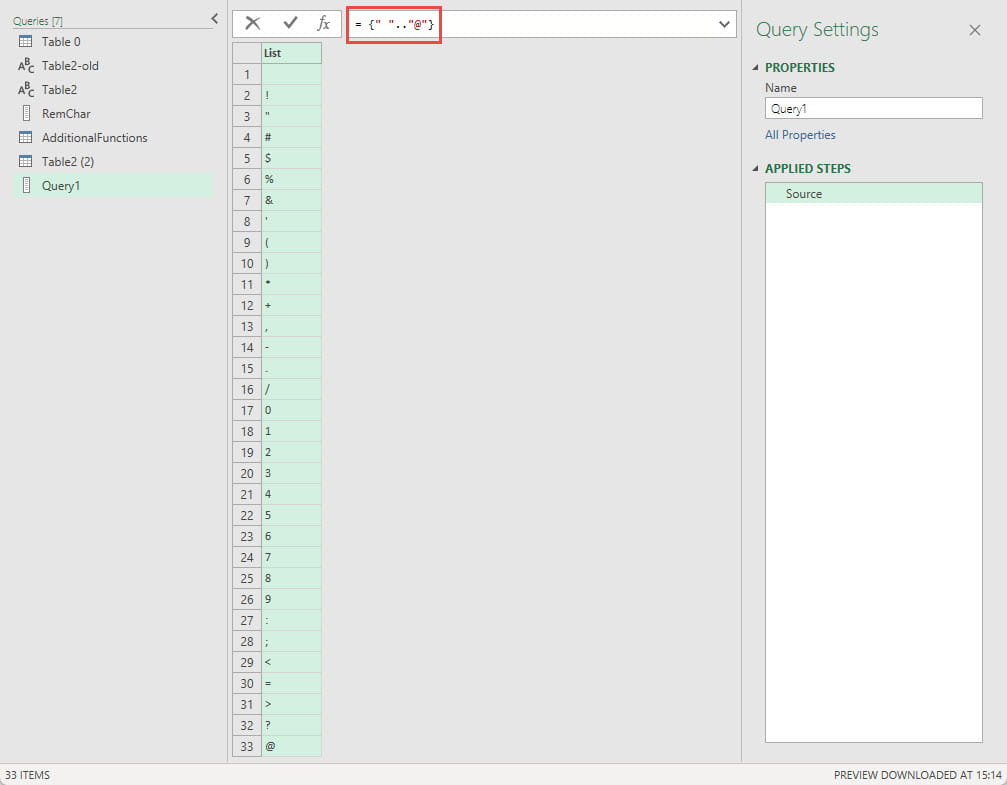Viewport: 1007px width, 785px height.
Task: Click the list icon beside RemChar
Action: [x=26, y=114]
